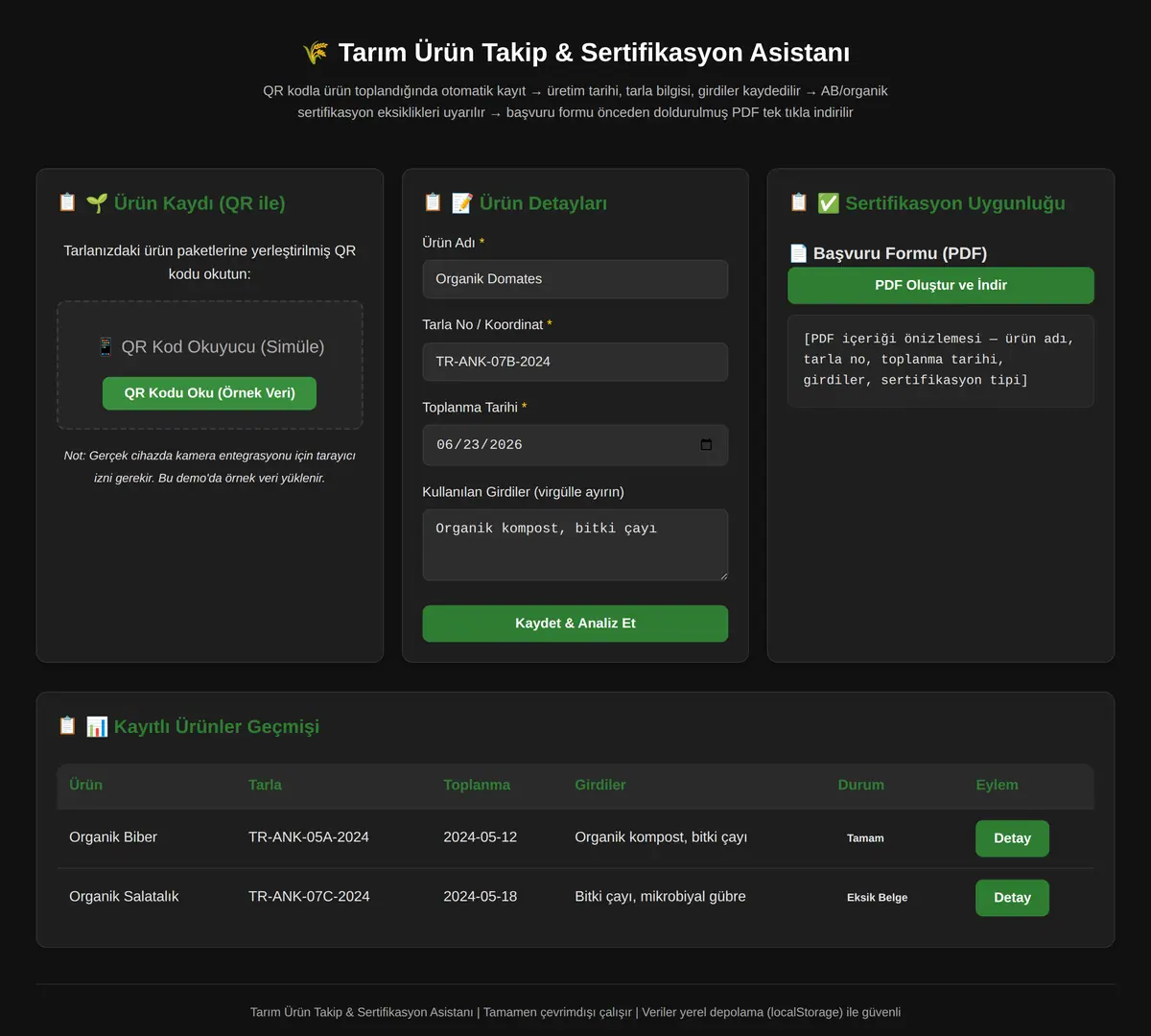This screenshot has width=1151, height=1036.
Task: Open Detay for Organik Salatalık row
Action: coord(1012,898)
